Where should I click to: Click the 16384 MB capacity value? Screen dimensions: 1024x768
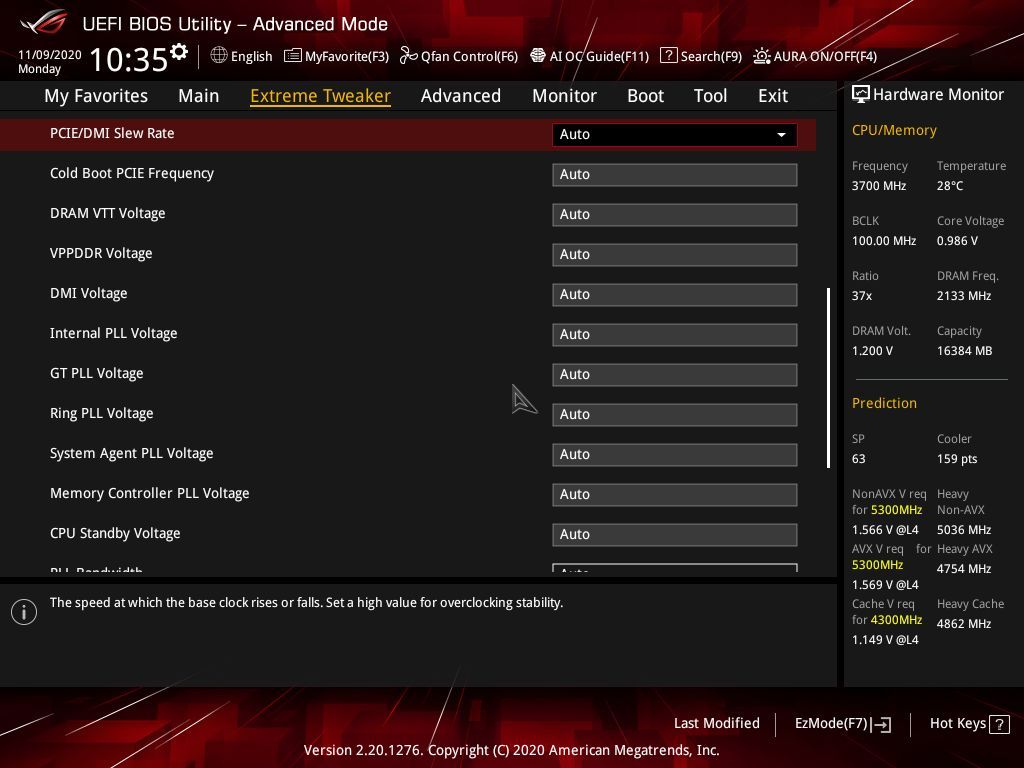965,351
